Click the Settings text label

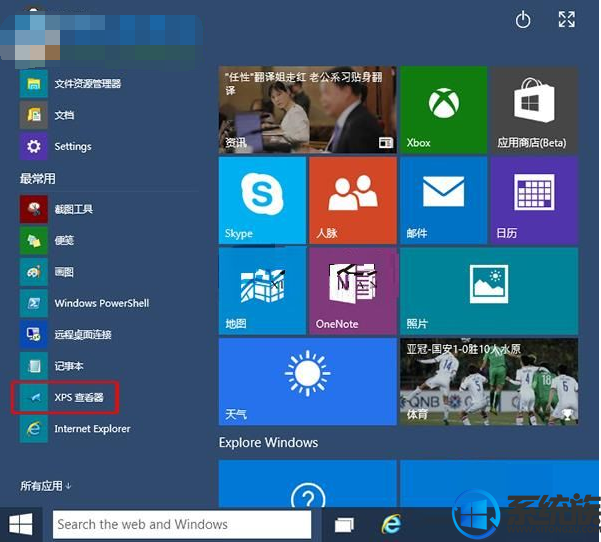pos(73,146)
